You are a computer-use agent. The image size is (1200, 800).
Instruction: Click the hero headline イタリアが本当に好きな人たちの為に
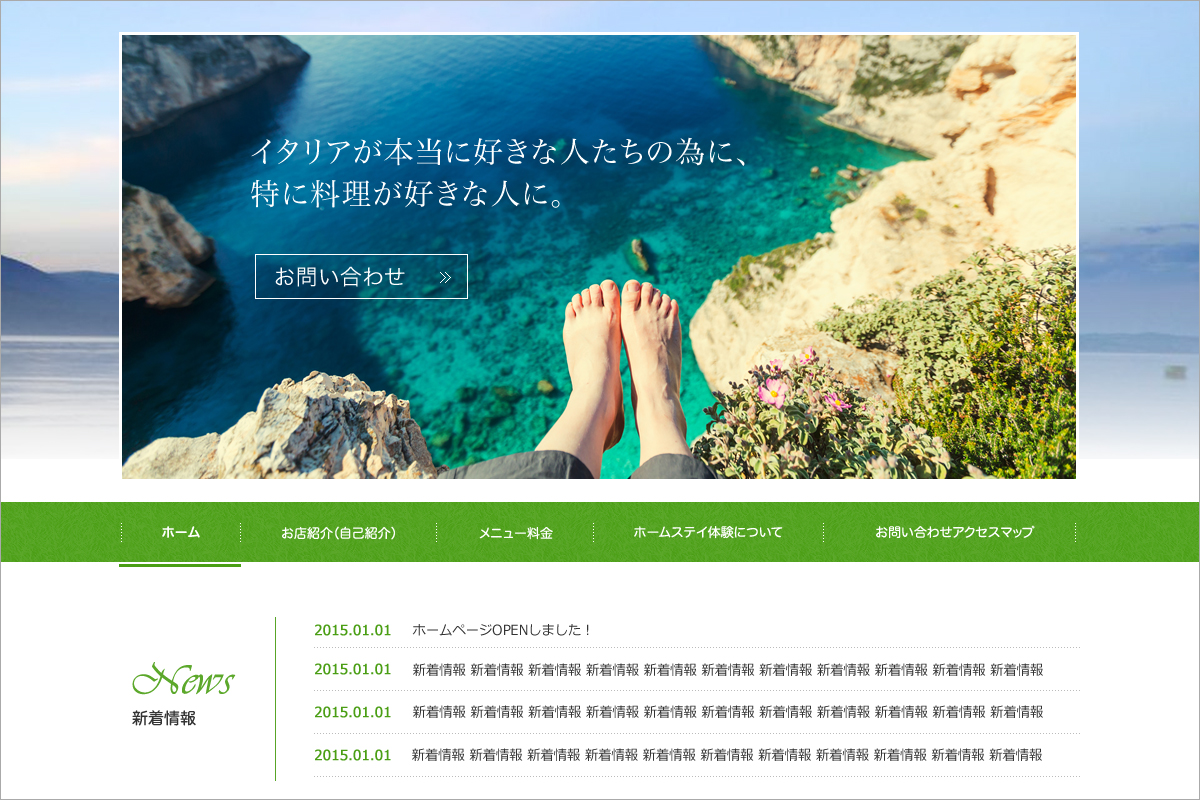(x=499, y=152)
